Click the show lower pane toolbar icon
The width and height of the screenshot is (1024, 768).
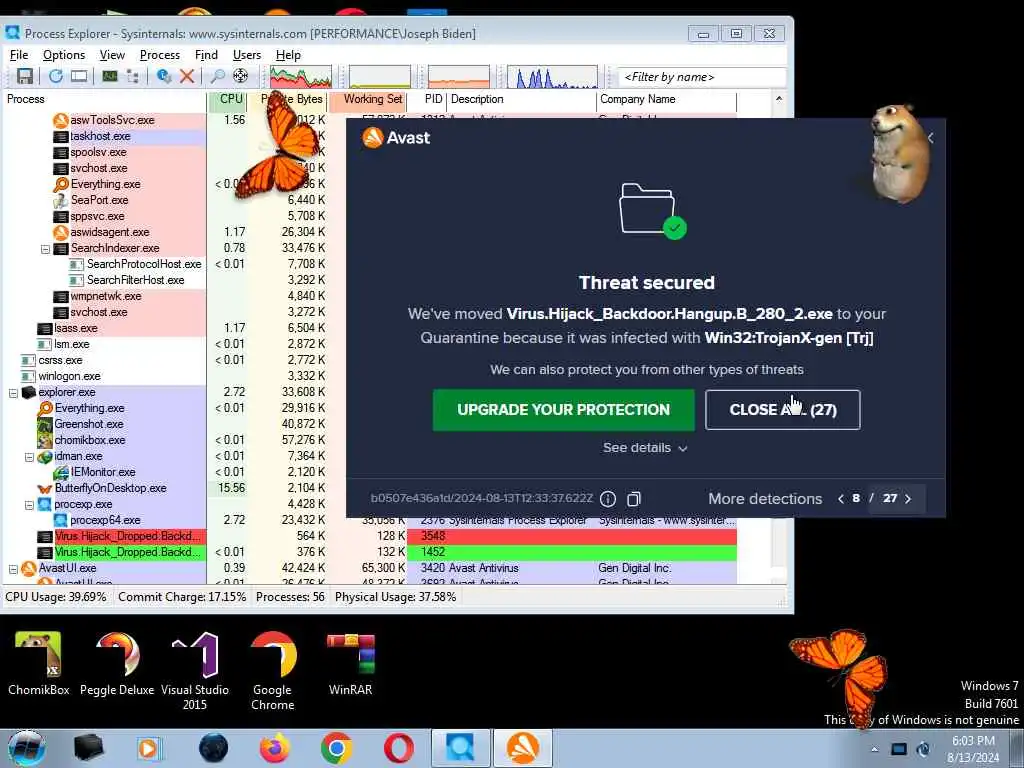point(79,76)
